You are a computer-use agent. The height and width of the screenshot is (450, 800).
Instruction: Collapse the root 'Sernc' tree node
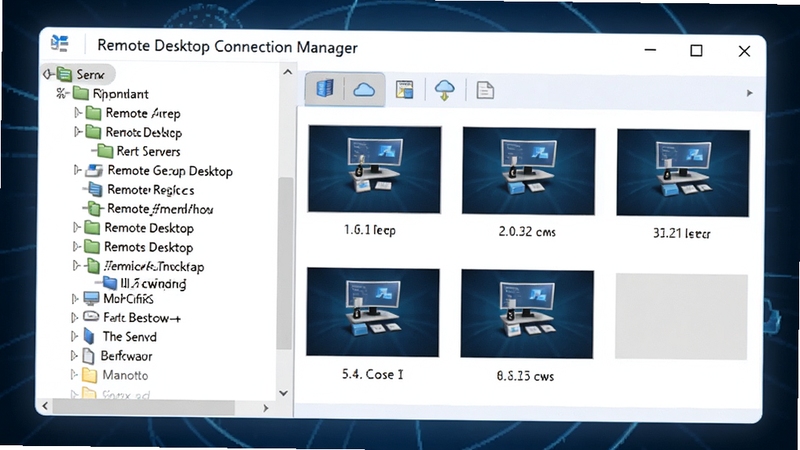[x=48, y=74]
